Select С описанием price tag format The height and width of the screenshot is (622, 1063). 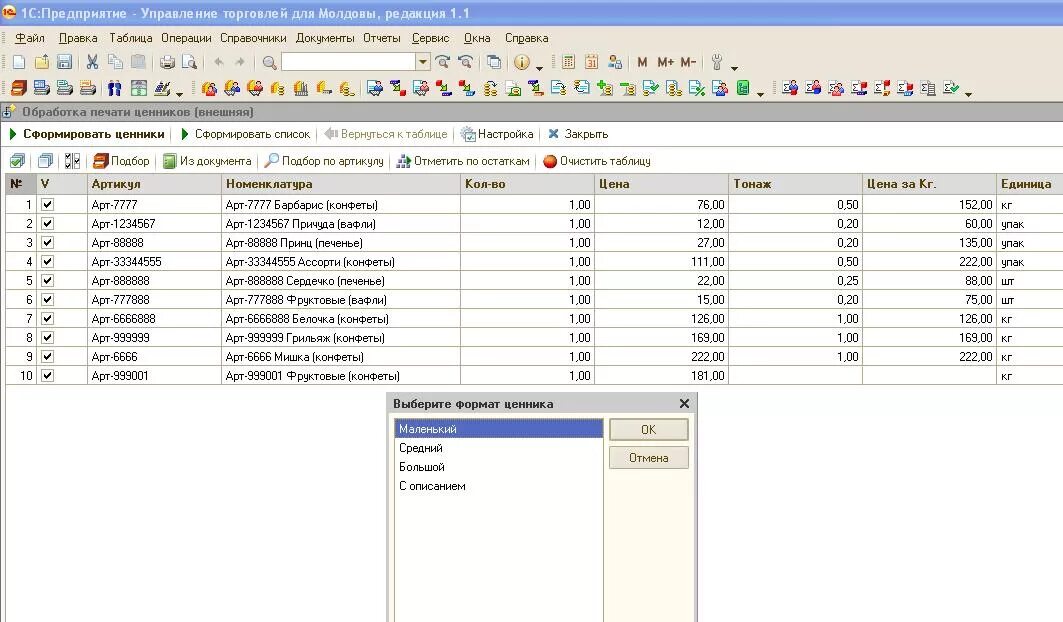(498, 486)
